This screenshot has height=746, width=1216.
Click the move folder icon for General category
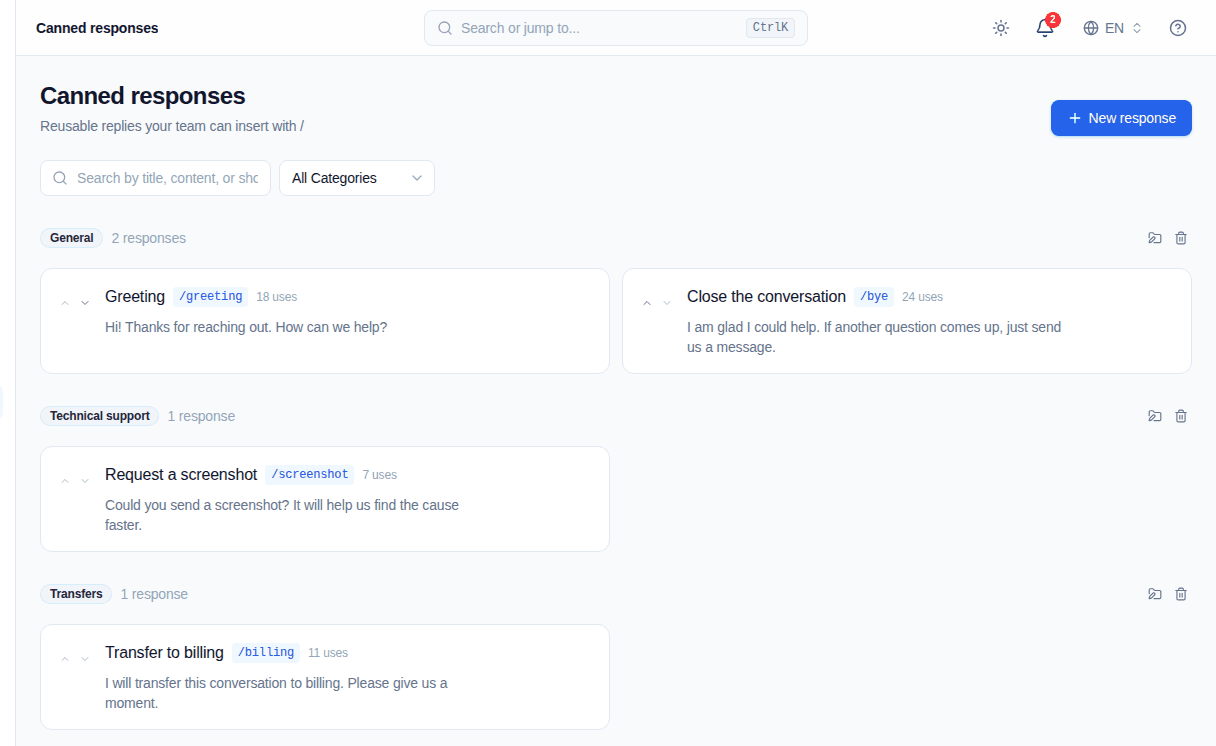coord(1155,238)
